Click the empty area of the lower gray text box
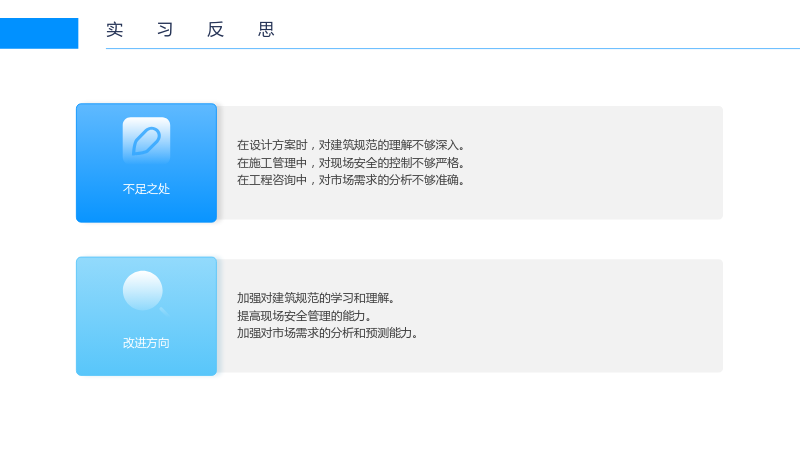 pyautogui.click(x=592, y=316)
